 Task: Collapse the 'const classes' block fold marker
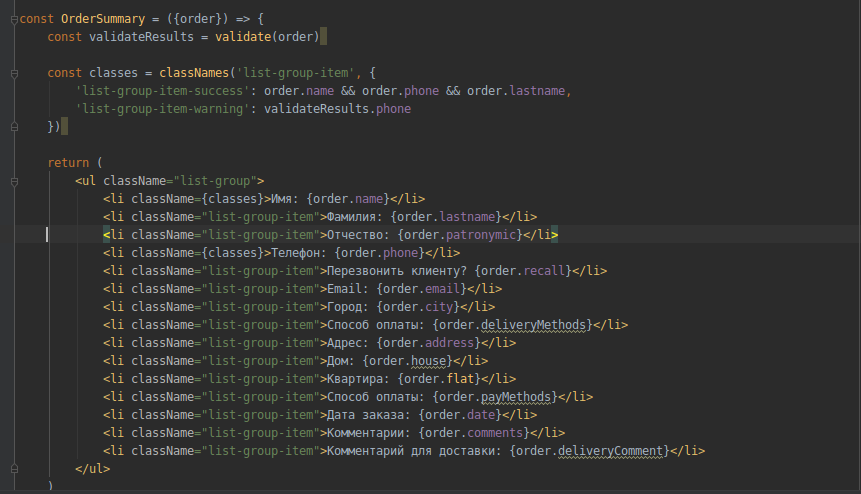click(14, 73)
